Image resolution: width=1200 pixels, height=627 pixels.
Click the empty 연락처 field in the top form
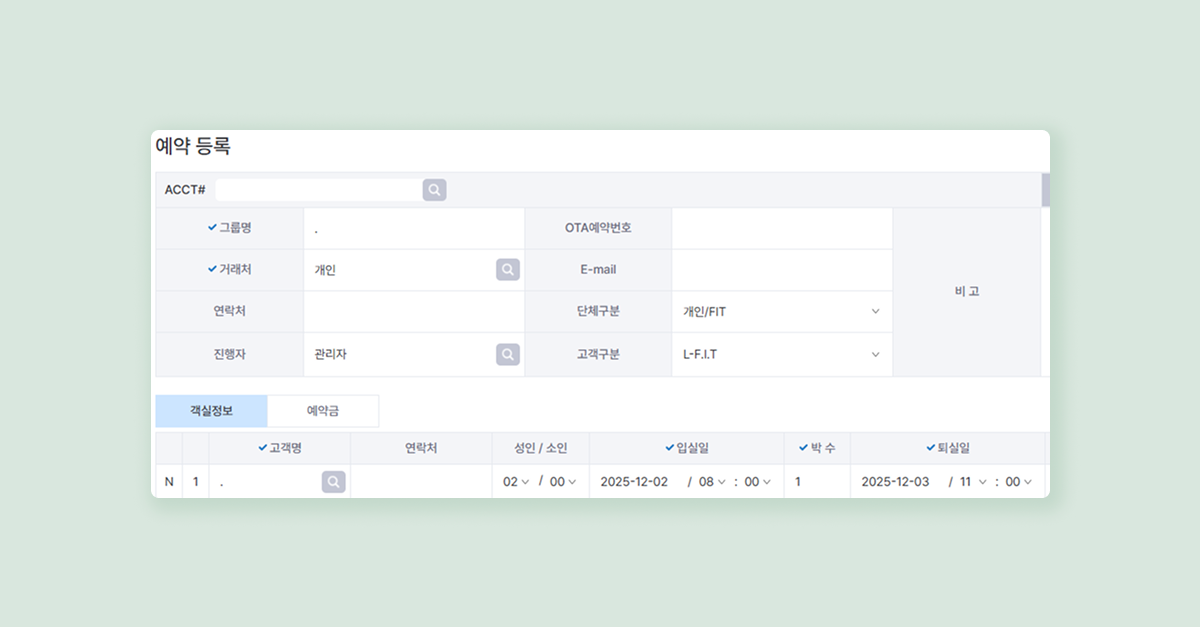point(414,312)
